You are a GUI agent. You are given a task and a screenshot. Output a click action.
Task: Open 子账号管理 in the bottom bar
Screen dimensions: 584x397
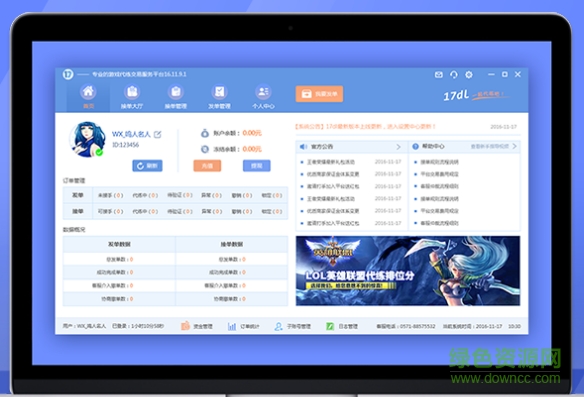[x=293, y=326]
